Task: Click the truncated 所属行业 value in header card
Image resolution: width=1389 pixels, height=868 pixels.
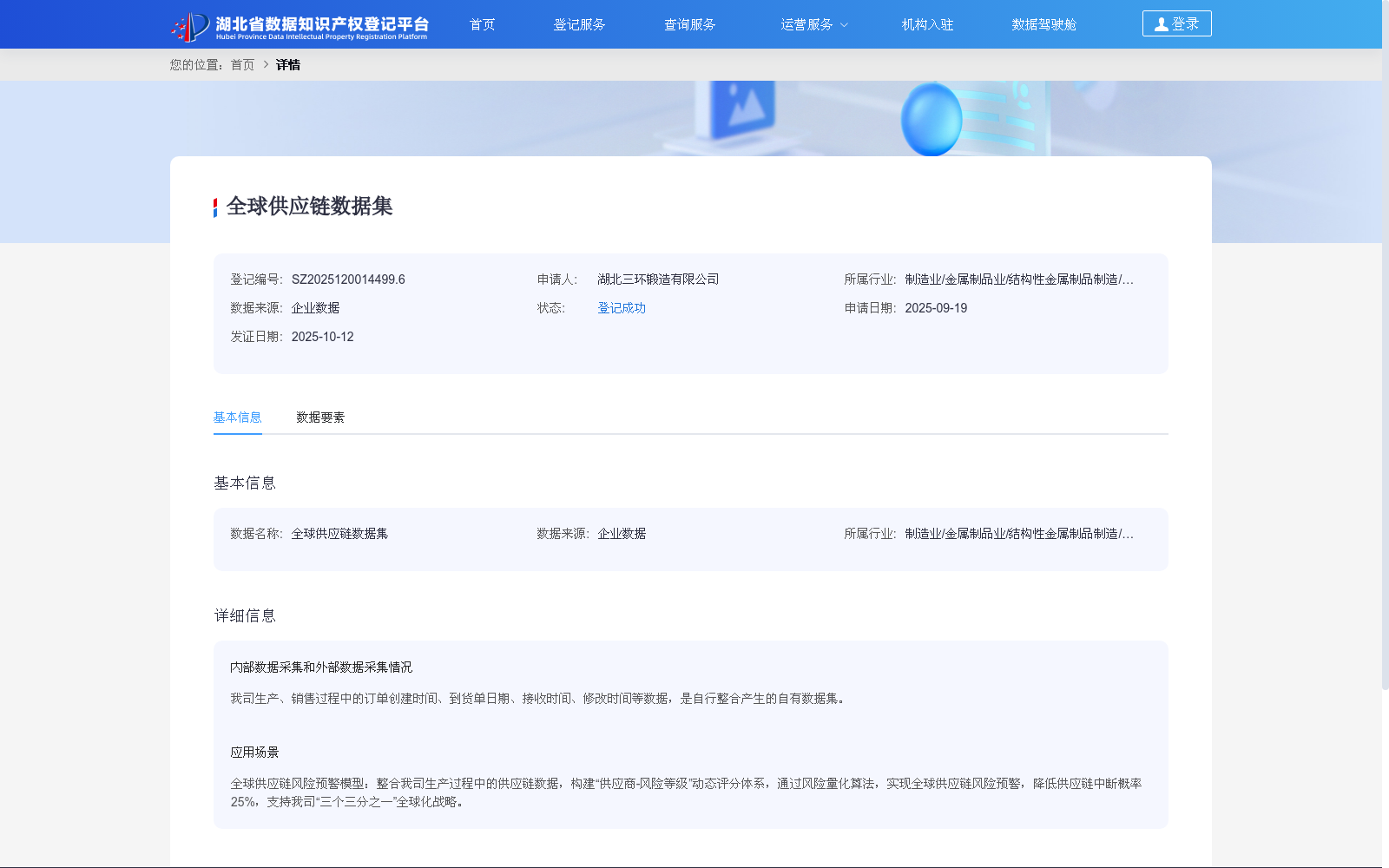Action: coord(1019,279)
